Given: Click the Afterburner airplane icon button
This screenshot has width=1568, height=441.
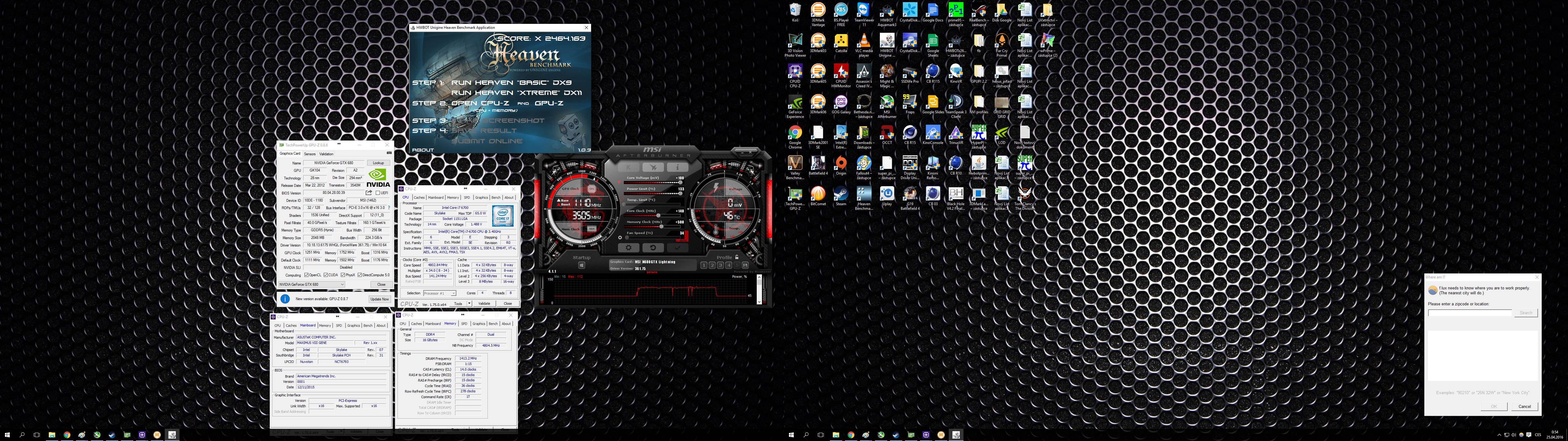Looking at the screenshot, I should (653, 168).
